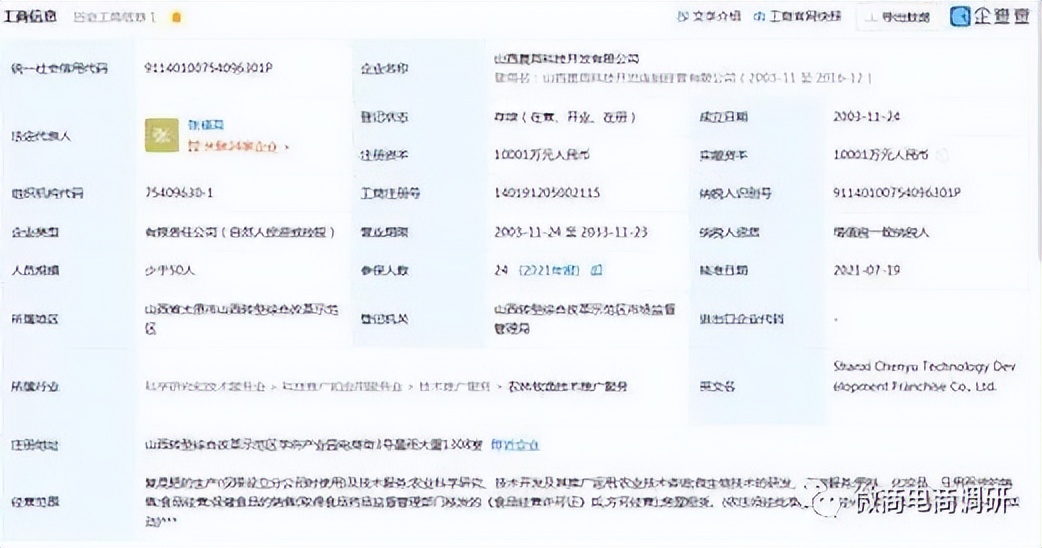Open the (2021年报) annual report link
Screen dimensions: 1042x548
click(549, 270)
